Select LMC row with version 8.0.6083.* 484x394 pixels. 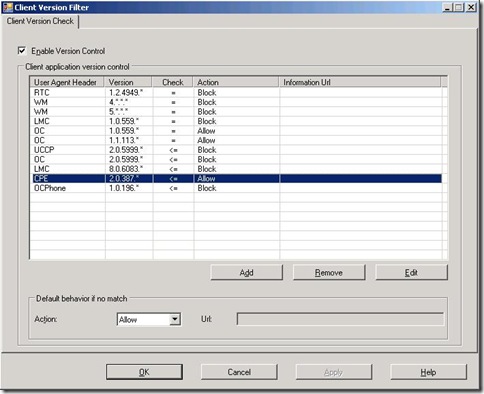tap(236, 169)
